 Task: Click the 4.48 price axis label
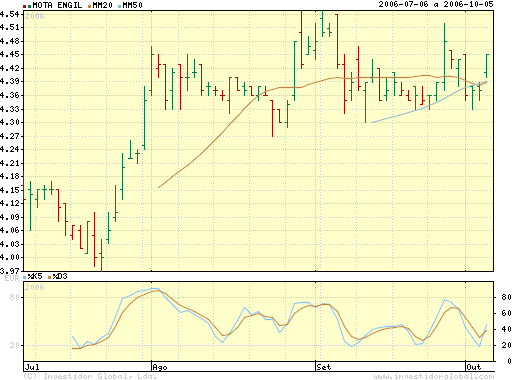click(x=9, y=42)
